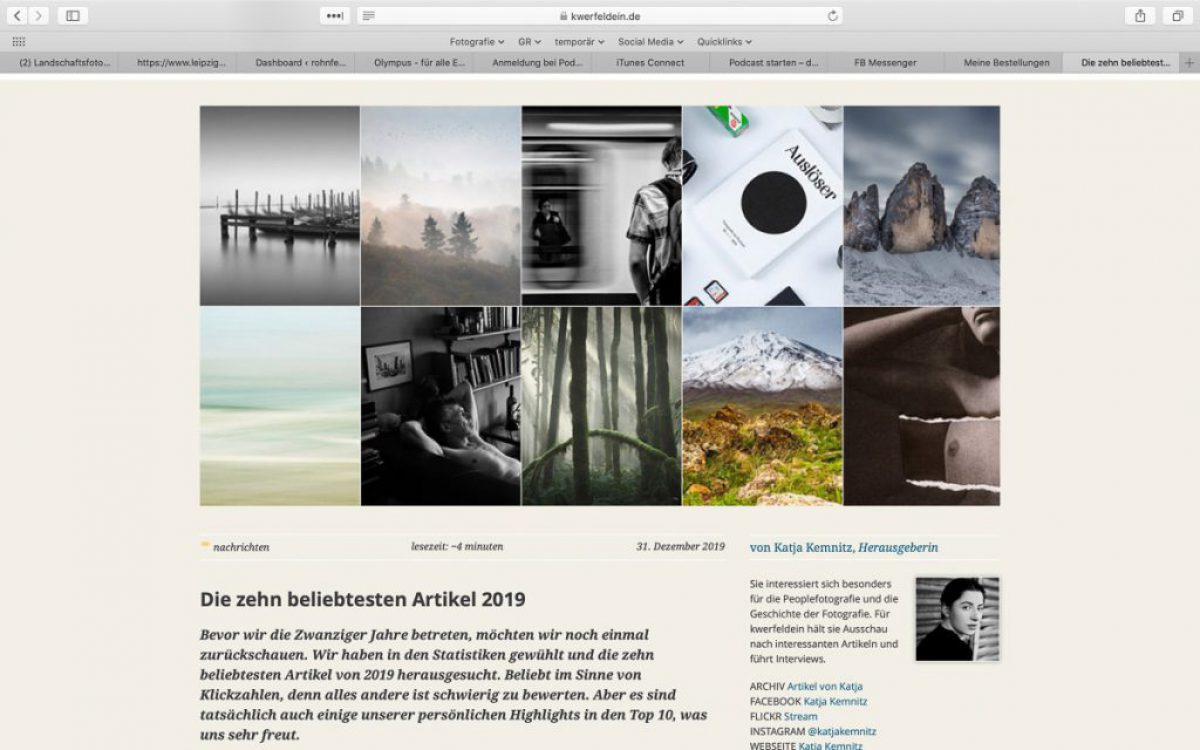1200x750 pixels.
Task: Switch to the iTunes Connect tab
Action: point(650,63)
